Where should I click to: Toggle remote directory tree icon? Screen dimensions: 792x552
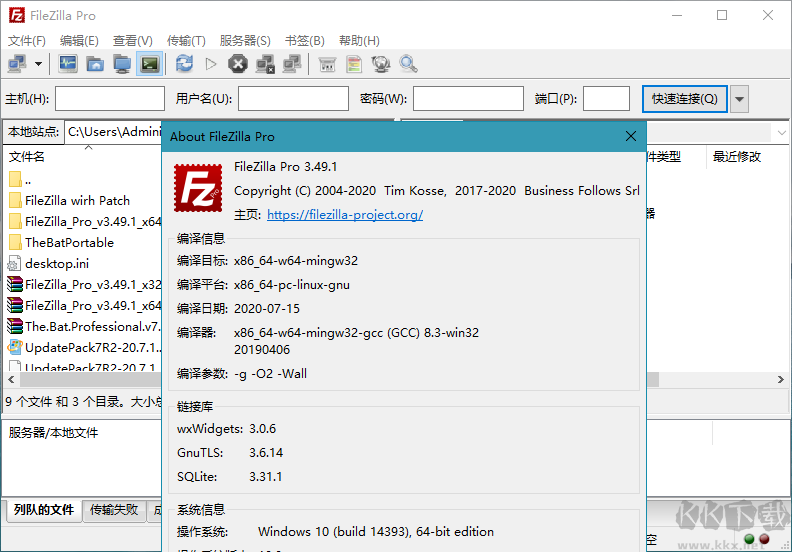[x=122, y=64]
